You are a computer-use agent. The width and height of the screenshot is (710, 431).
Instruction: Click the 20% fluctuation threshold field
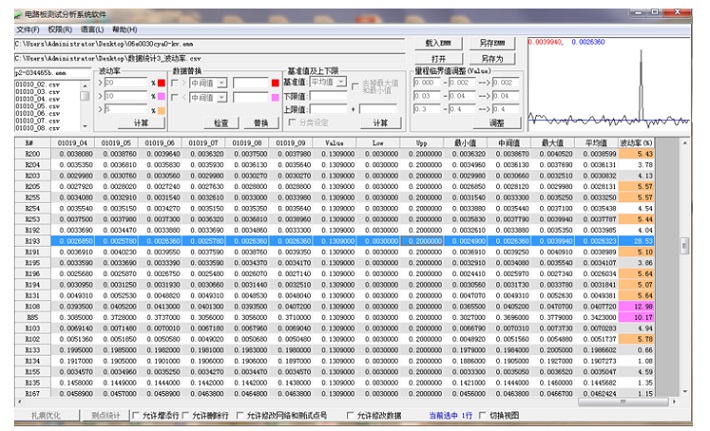point(126,82)
